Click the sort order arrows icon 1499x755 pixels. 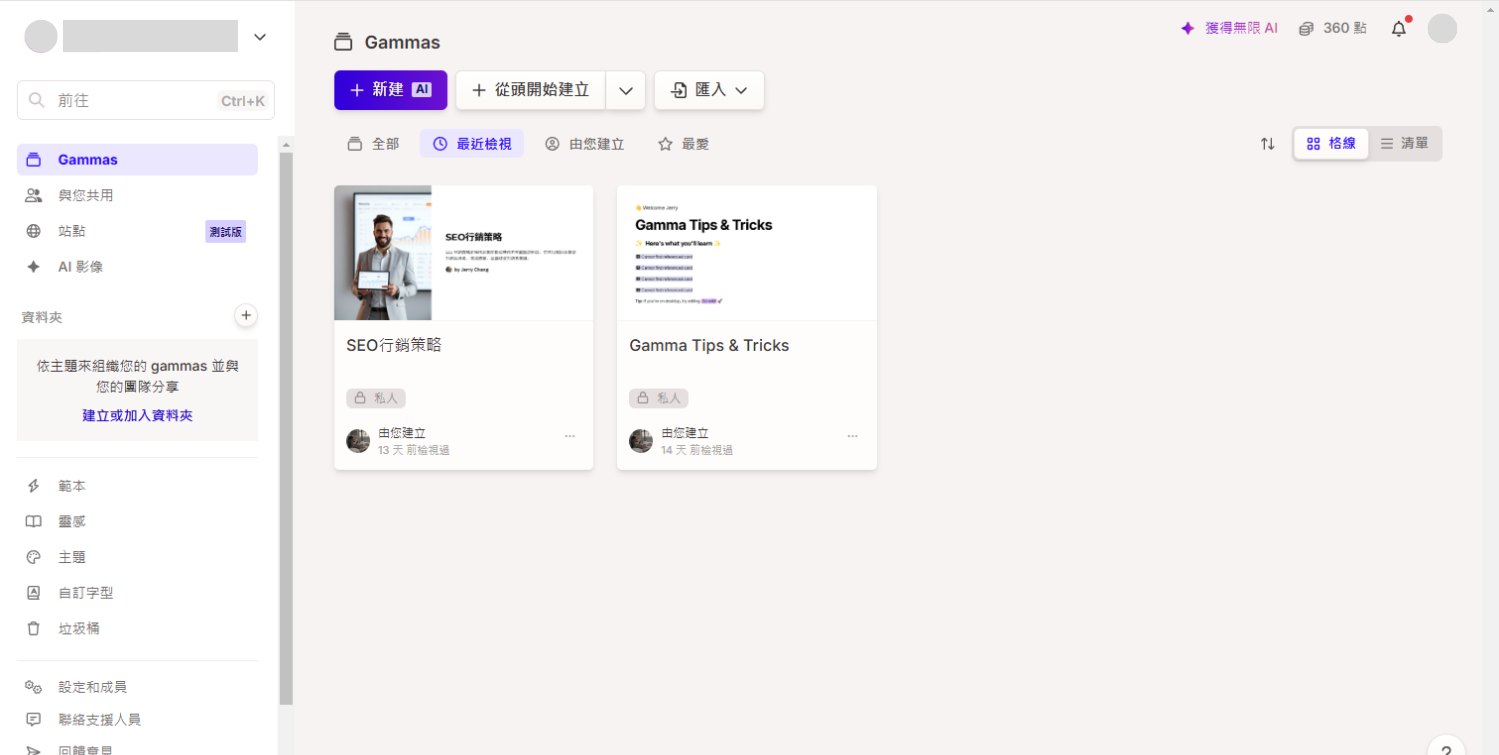[x=1267, y=144]
